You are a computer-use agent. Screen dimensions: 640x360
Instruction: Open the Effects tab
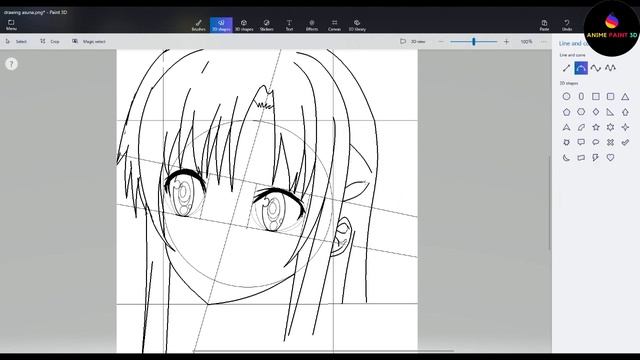312,25
